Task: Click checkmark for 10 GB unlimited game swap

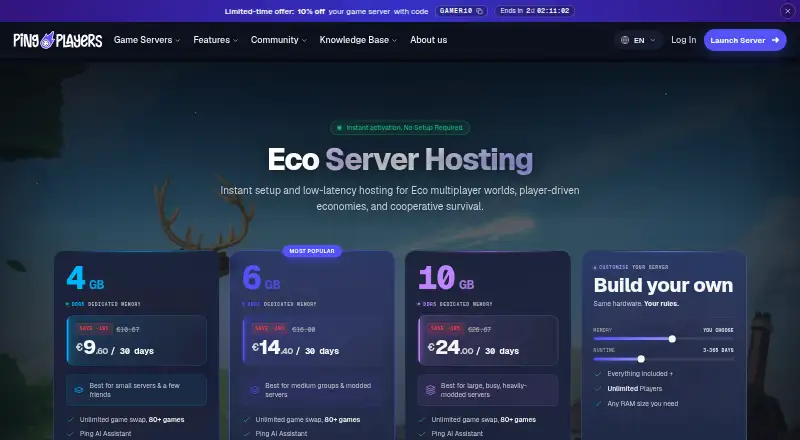Action: [x=422, y=420]
